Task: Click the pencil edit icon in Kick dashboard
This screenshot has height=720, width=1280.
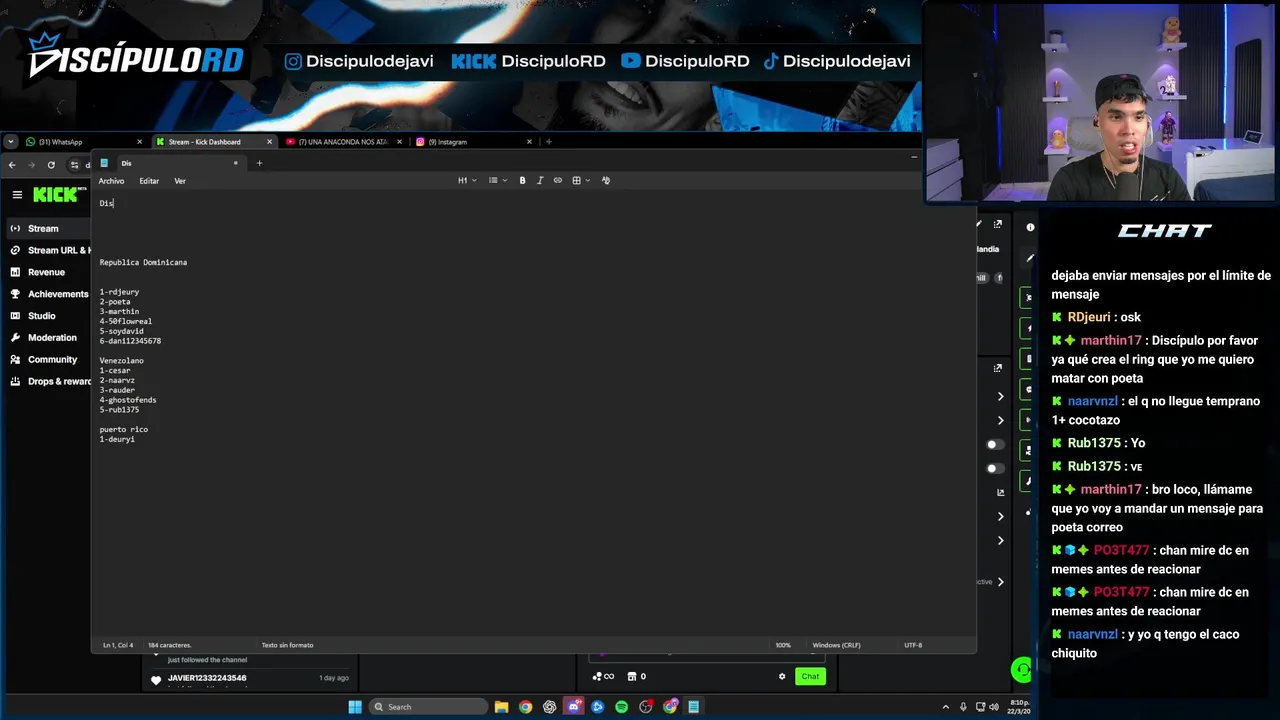Action: [1030, 258]
